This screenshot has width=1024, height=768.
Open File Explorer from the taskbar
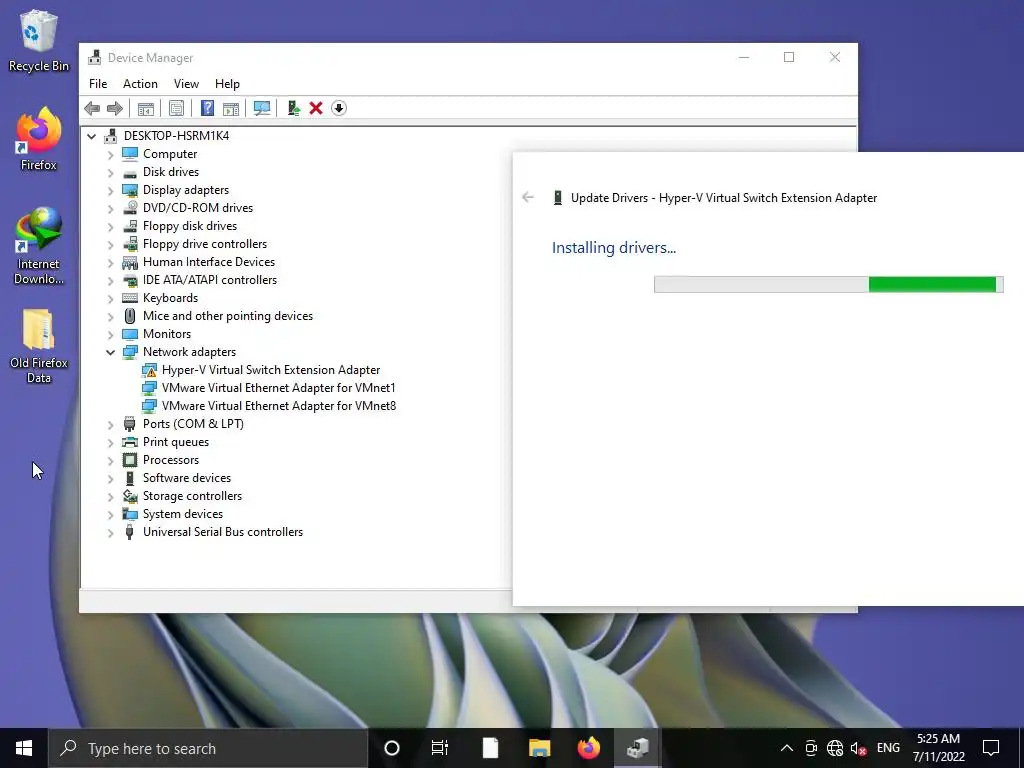point(539,748)
